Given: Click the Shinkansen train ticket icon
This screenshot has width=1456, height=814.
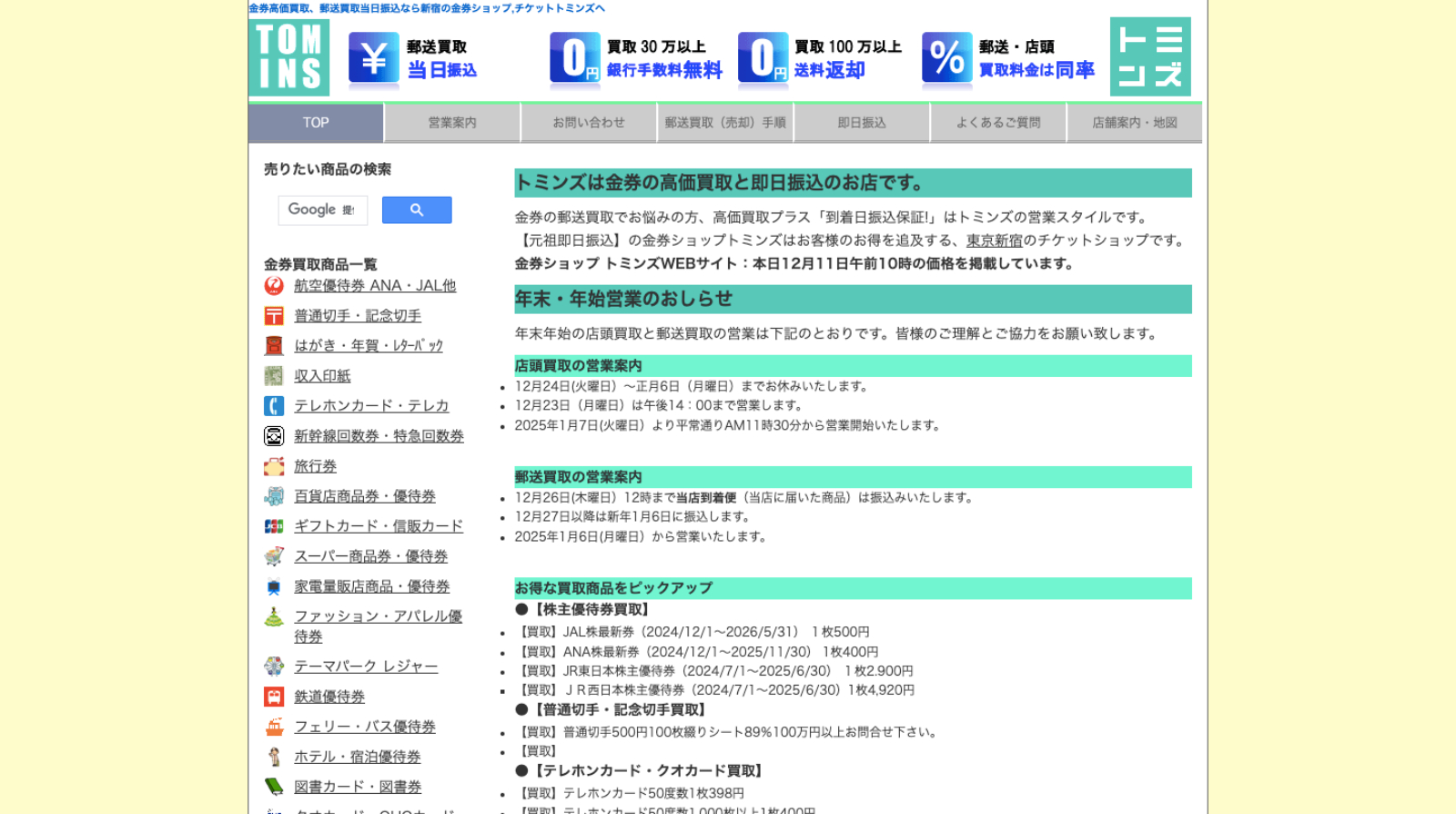Looking at the screenshot, I should (274, 436).
